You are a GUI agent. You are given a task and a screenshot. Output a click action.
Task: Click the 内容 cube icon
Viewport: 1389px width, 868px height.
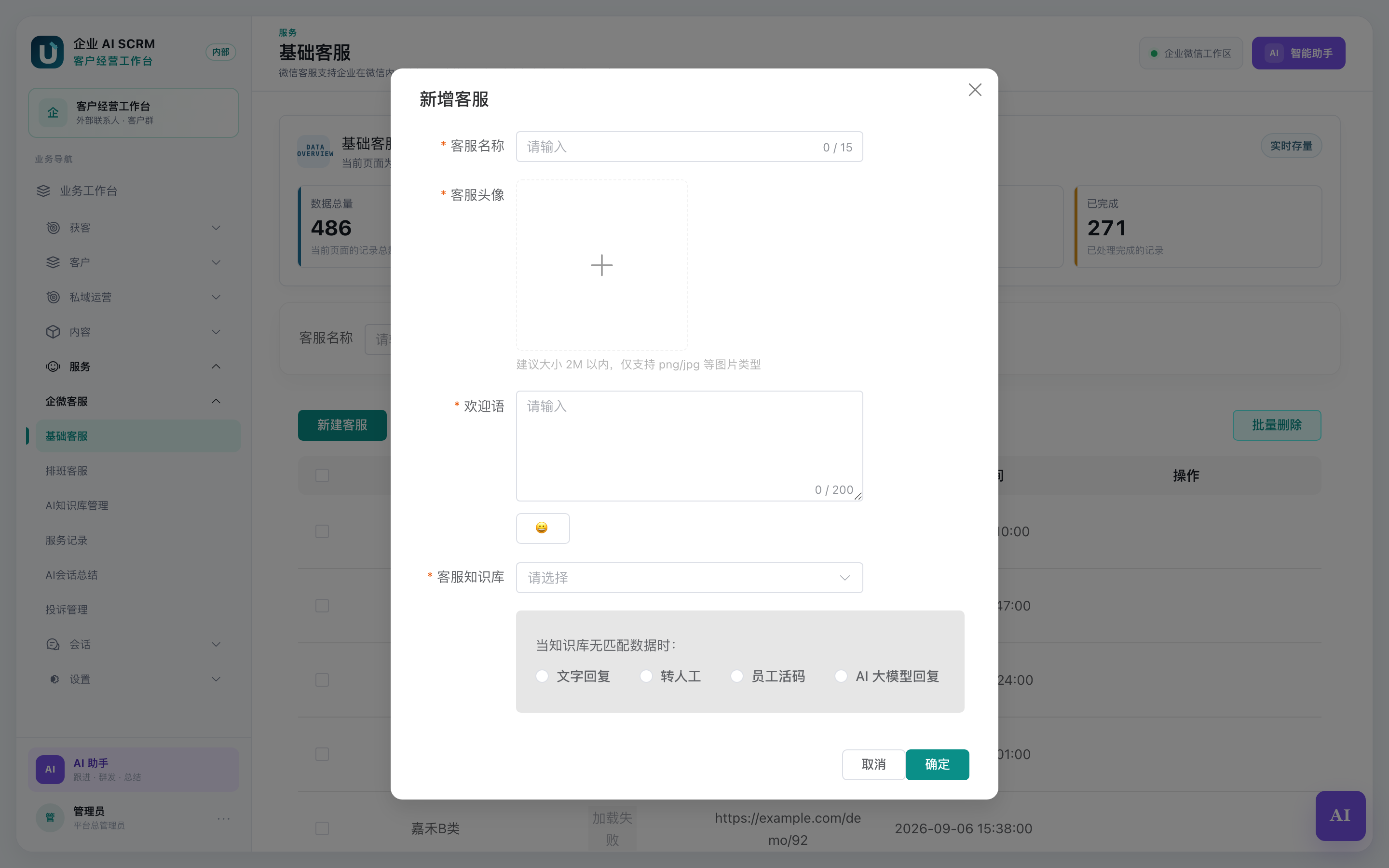pos(53,332)
